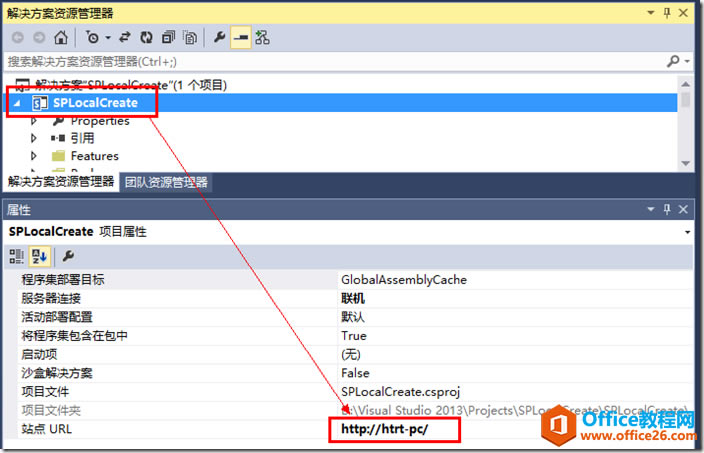Image resolution: width=704 pixels, height=453 pixels.
Task: Select the 启动项 property row
Action: point(177,354)
